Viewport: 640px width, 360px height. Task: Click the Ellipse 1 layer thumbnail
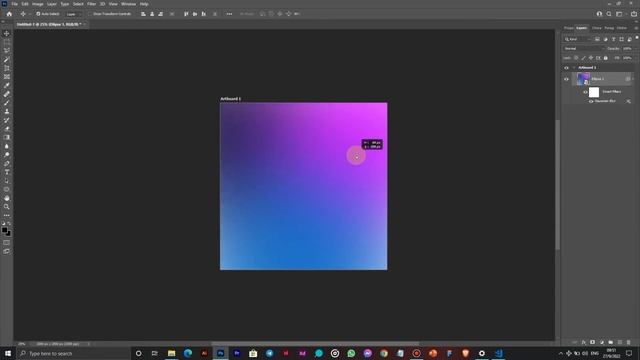(x=583, y=79)
